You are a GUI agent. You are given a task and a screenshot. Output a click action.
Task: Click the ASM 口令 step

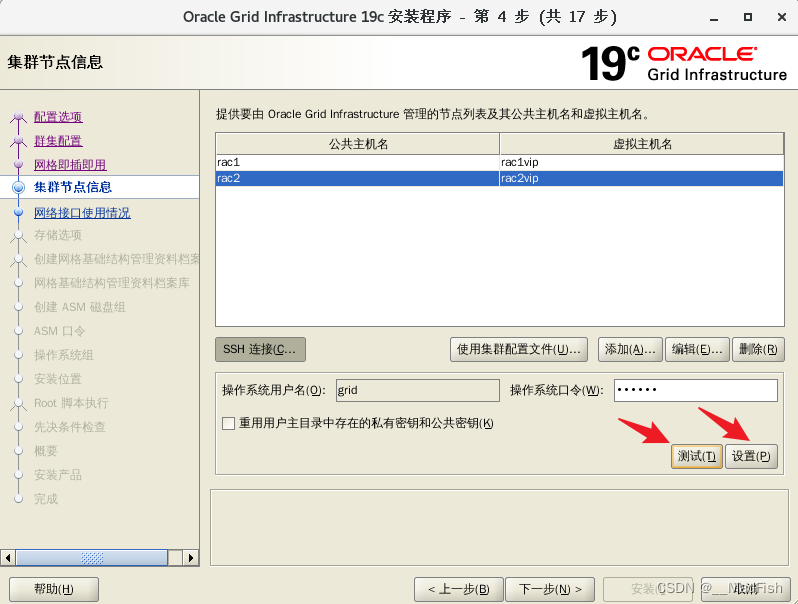(x=60, y=331)
